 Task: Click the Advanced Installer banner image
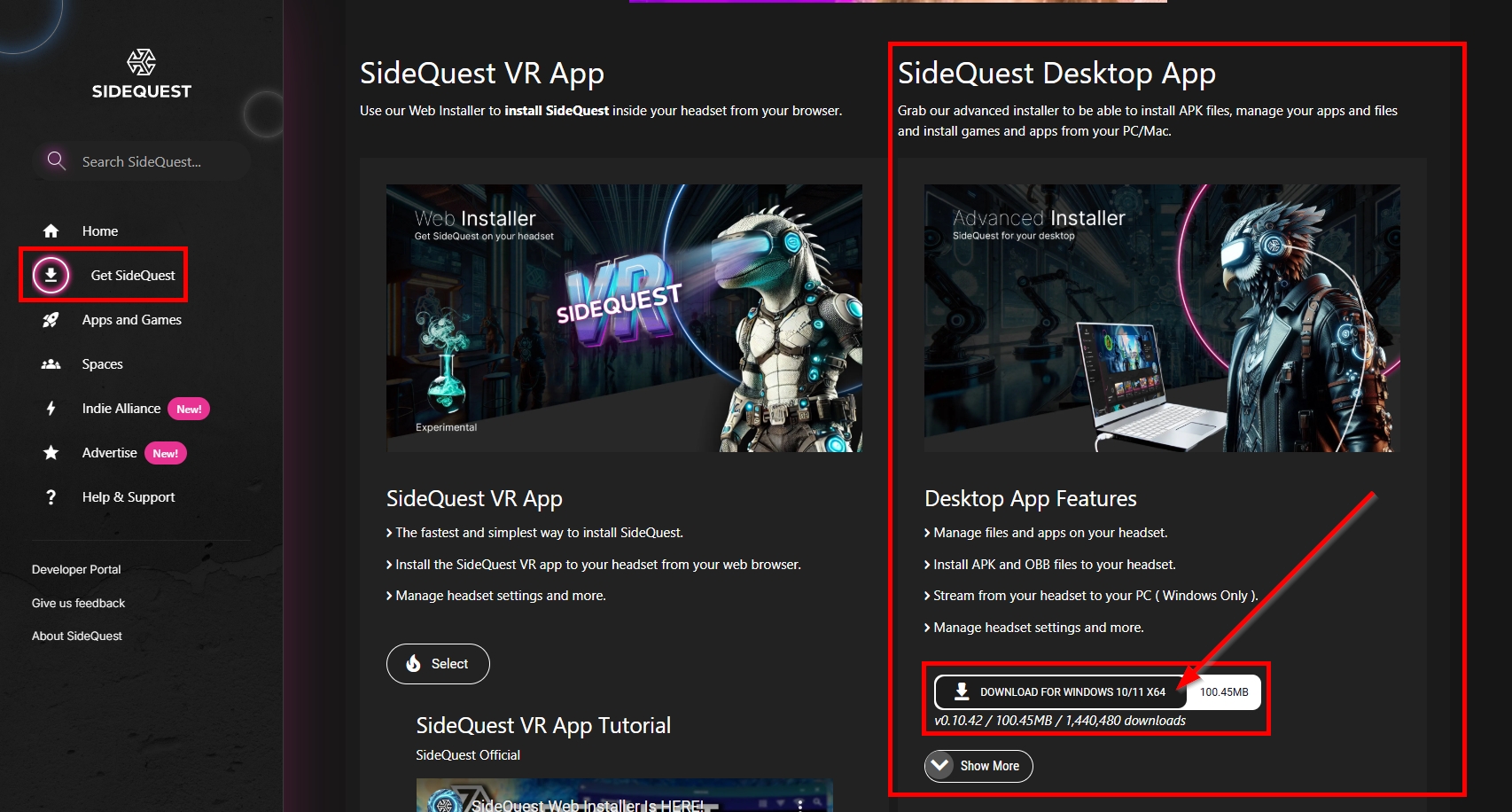tap(1162, 318)
